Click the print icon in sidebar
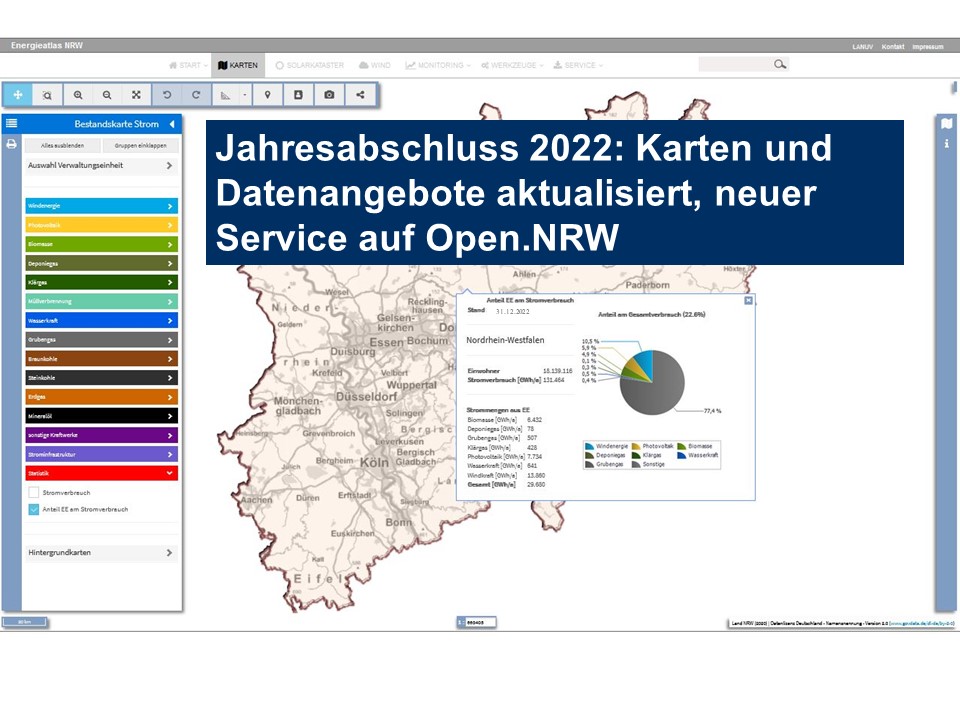This screenshot has width=960, height=720. click(x=12, y=144)
